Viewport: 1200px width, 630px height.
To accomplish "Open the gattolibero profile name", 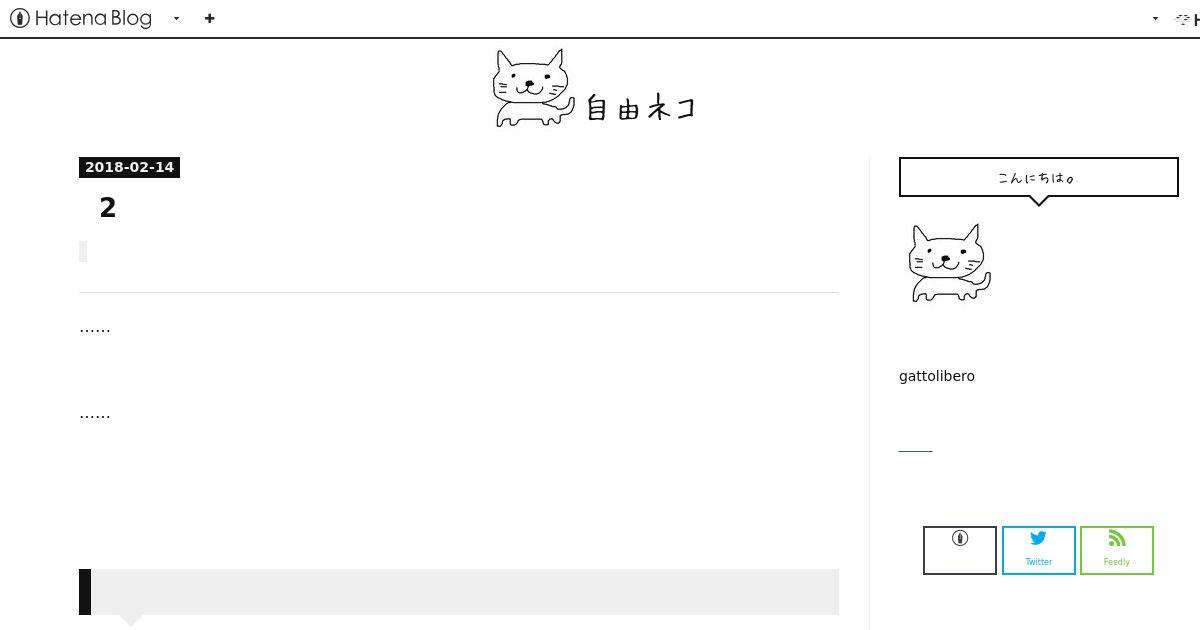I will [937, 376].
